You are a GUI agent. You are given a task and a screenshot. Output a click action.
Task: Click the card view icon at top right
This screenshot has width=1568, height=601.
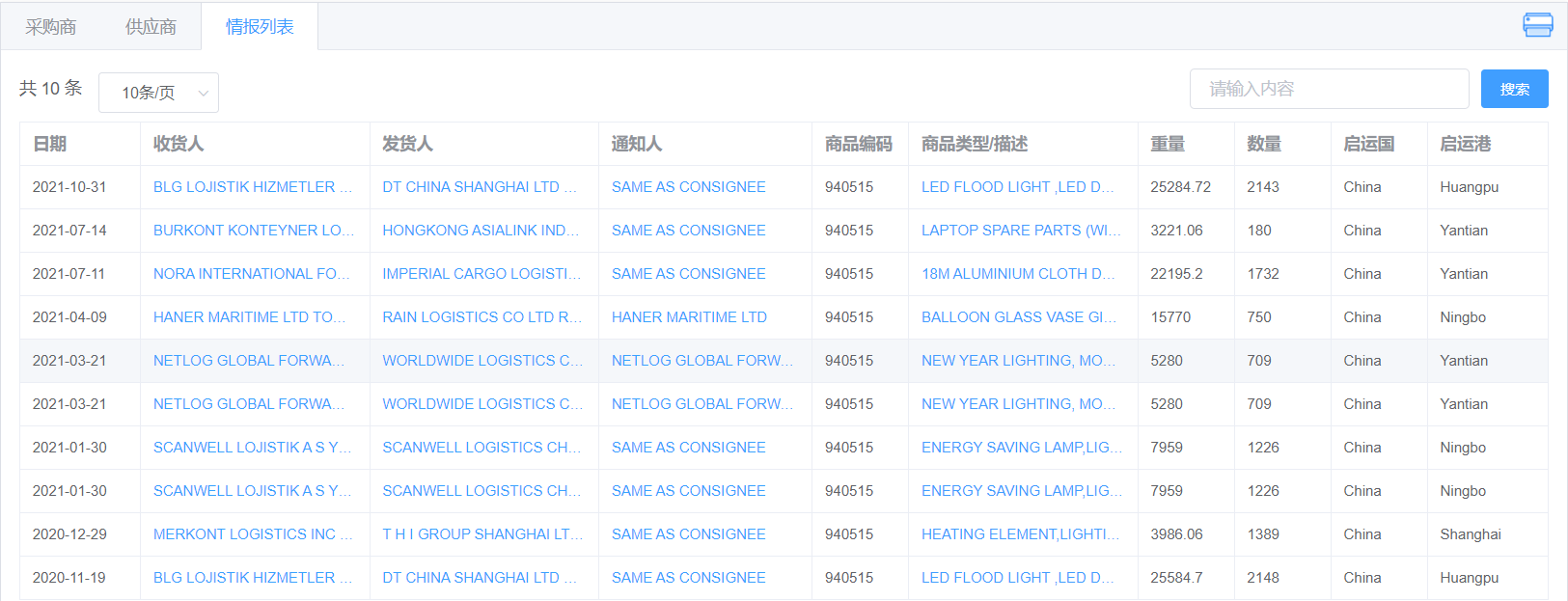point(1538,25)
